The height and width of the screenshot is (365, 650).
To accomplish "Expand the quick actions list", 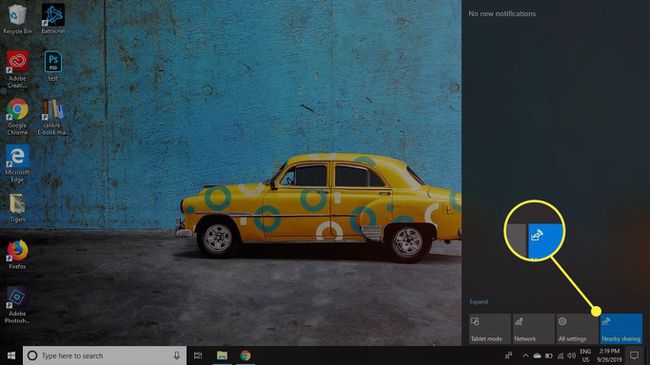I will coord(479,302).
